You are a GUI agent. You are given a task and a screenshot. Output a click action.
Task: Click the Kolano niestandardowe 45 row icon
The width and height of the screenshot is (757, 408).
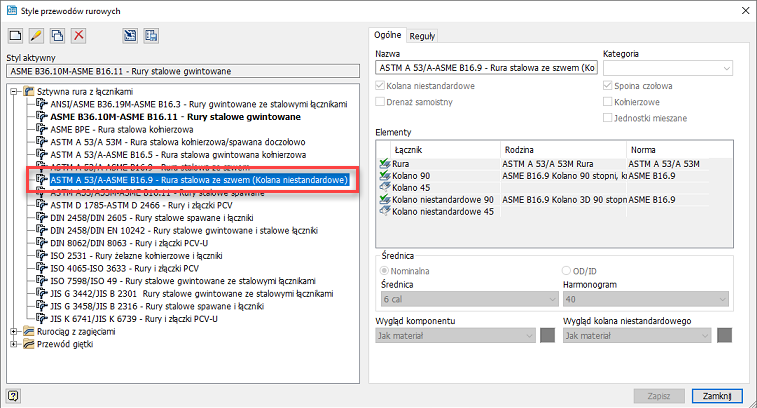(385, 211)
